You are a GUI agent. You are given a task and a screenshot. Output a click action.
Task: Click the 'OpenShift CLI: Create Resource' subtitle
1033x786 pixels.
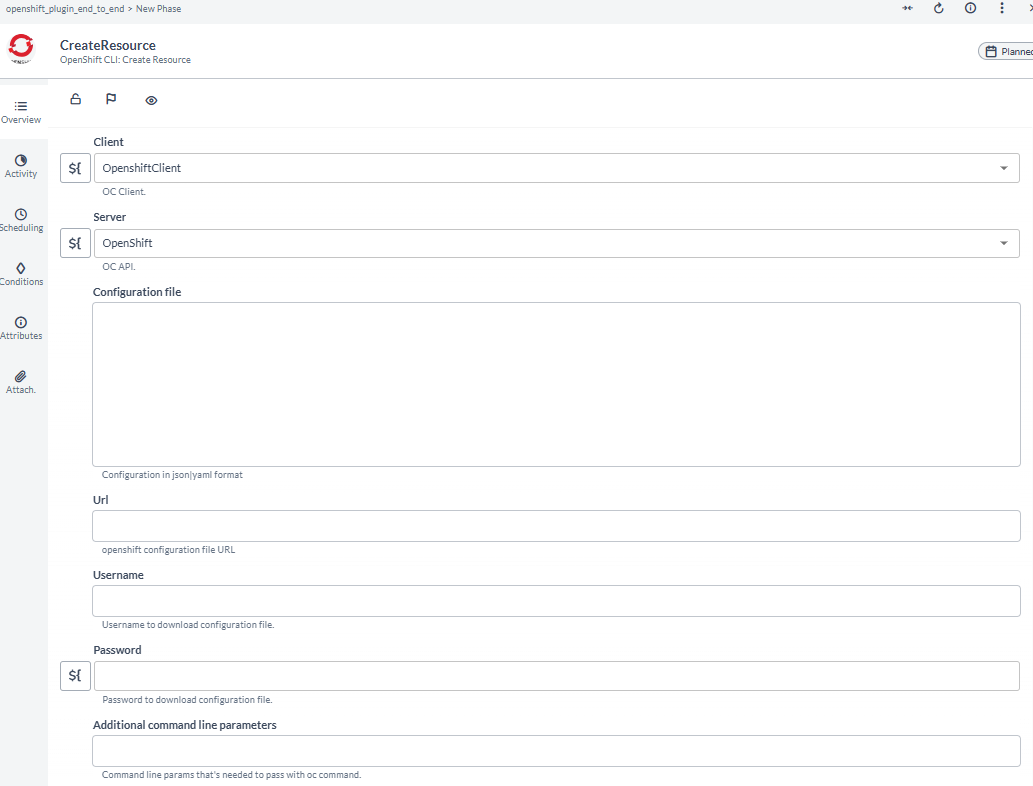[125, 59]
